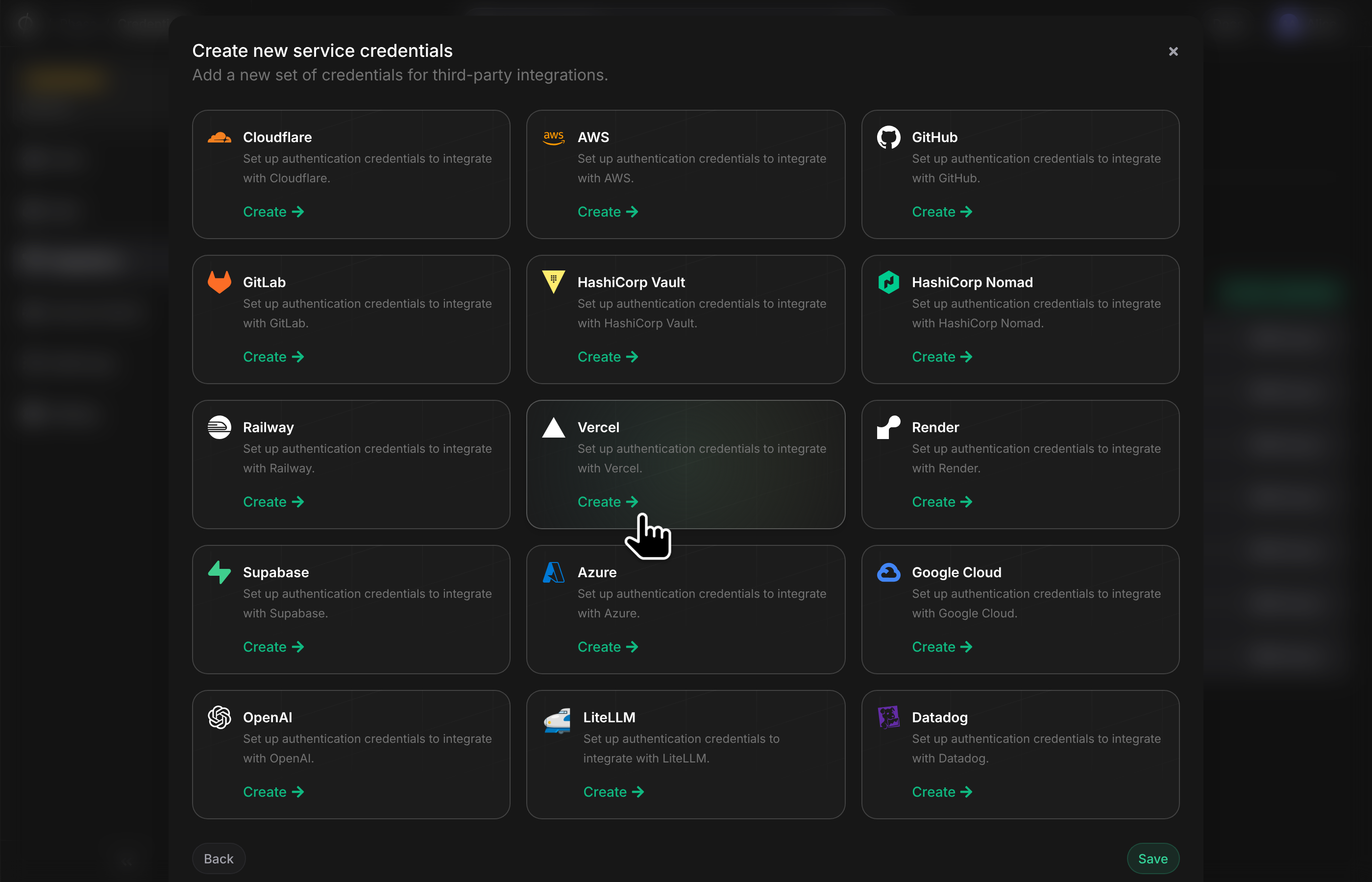Screen dimensions: 1372x882
Task: Create OpenAI credentials
Action: [x=273, y=791]
